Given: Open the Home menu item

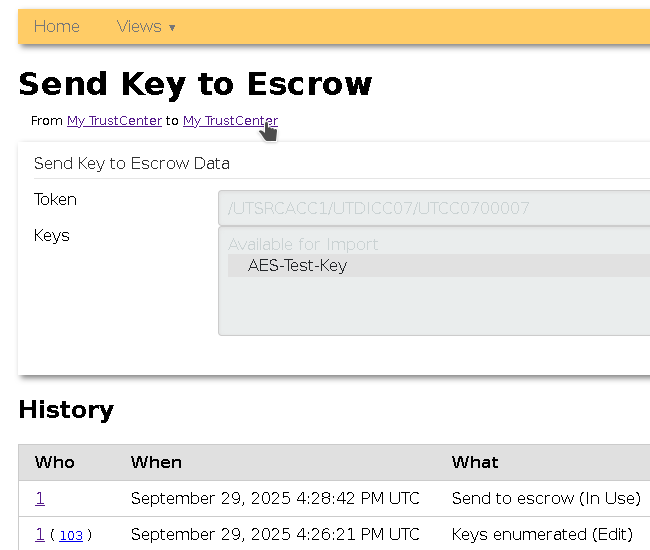Looking at the screenshot, I should 56,27.
